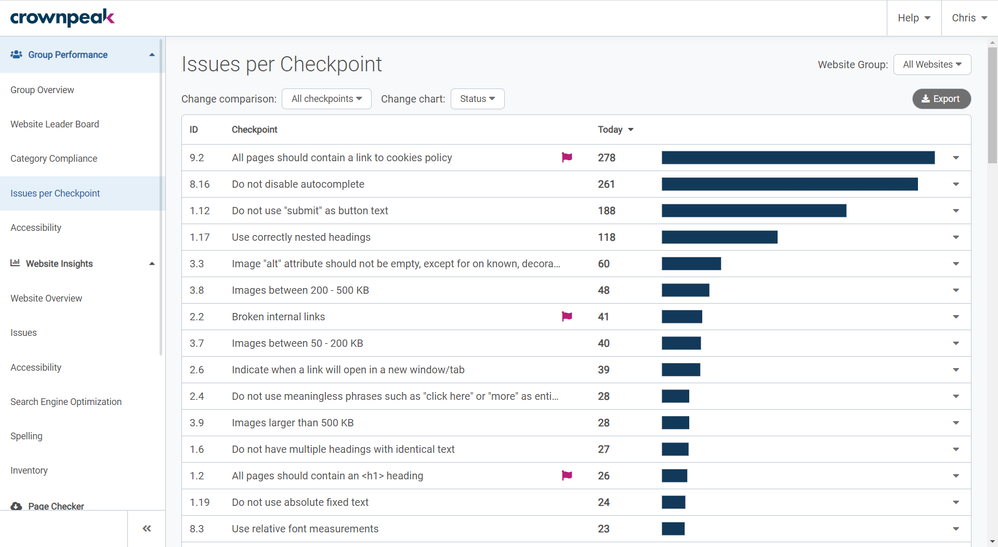The width and height of the screenshot is (998, 547).
Task: Click the flag icon on Broken internal links row
Action: pos(566,316)
